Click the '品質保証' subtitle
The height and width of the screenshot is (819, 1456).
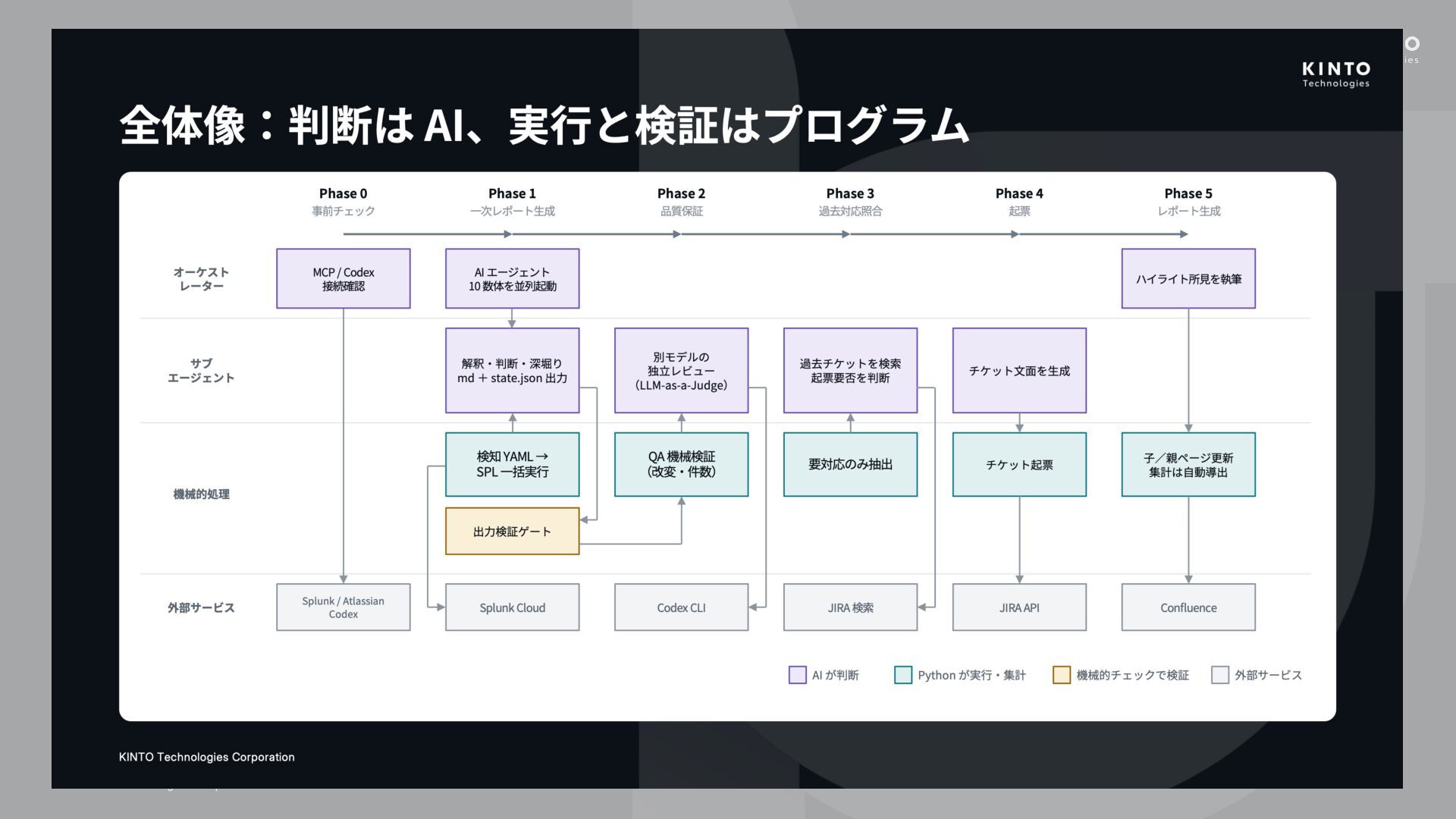coord(682,212)
